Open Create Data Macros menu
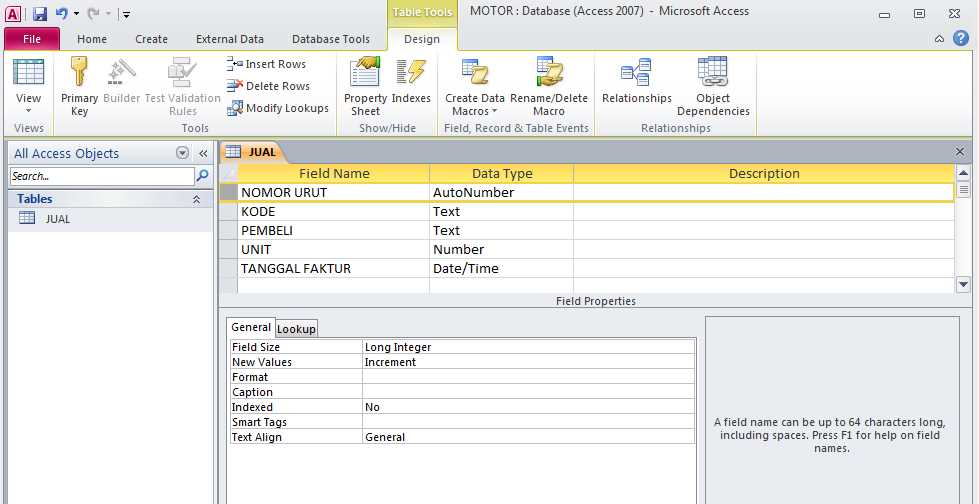Screen dimensions: 979x504 pos(475,86)
